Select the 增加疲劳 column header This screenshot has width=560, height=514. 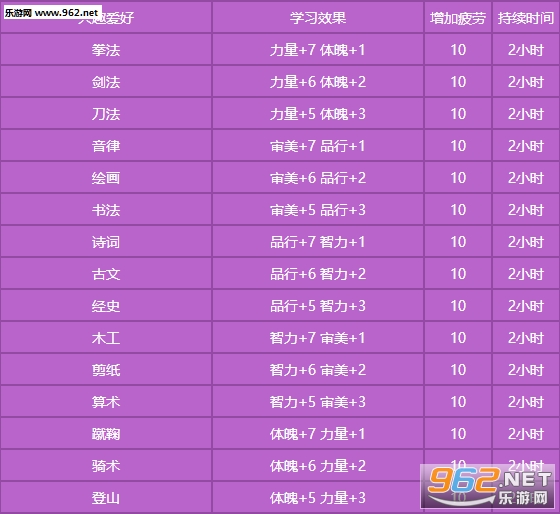[x=458, y=18]
